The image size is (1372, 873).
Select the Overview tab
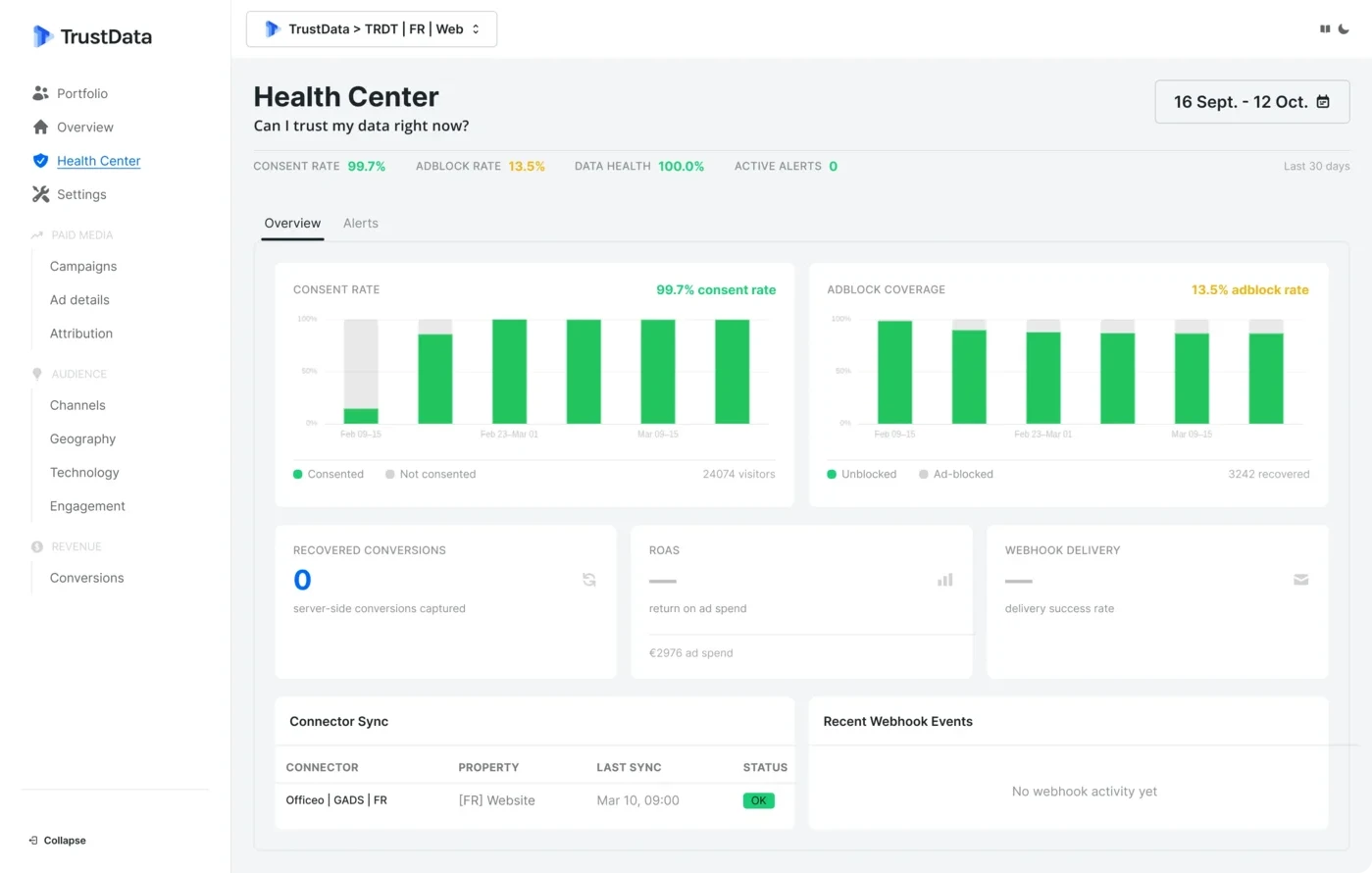[x=291, y=223]
